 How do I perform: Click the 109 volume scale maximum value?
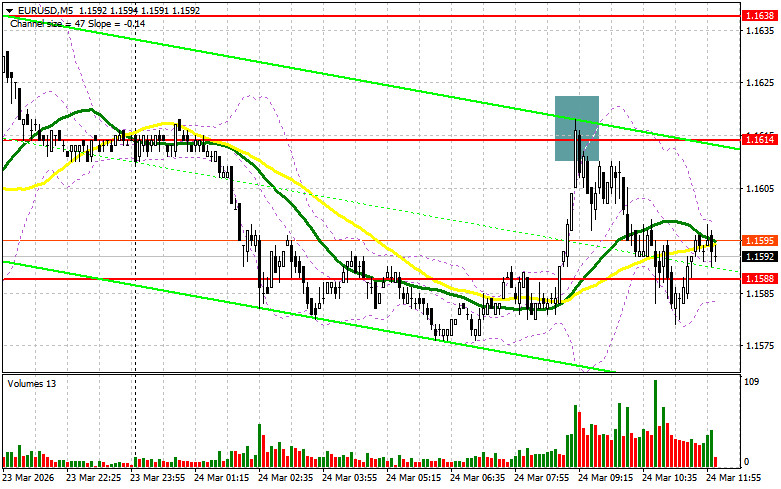point(751,382)
